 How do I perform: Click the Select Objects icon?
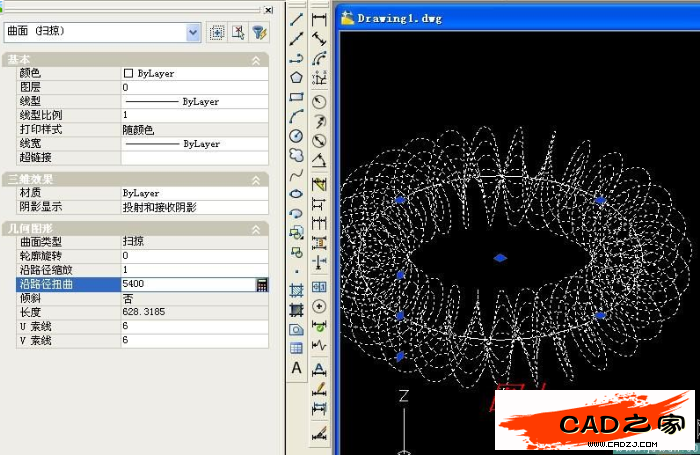point(237,33)
